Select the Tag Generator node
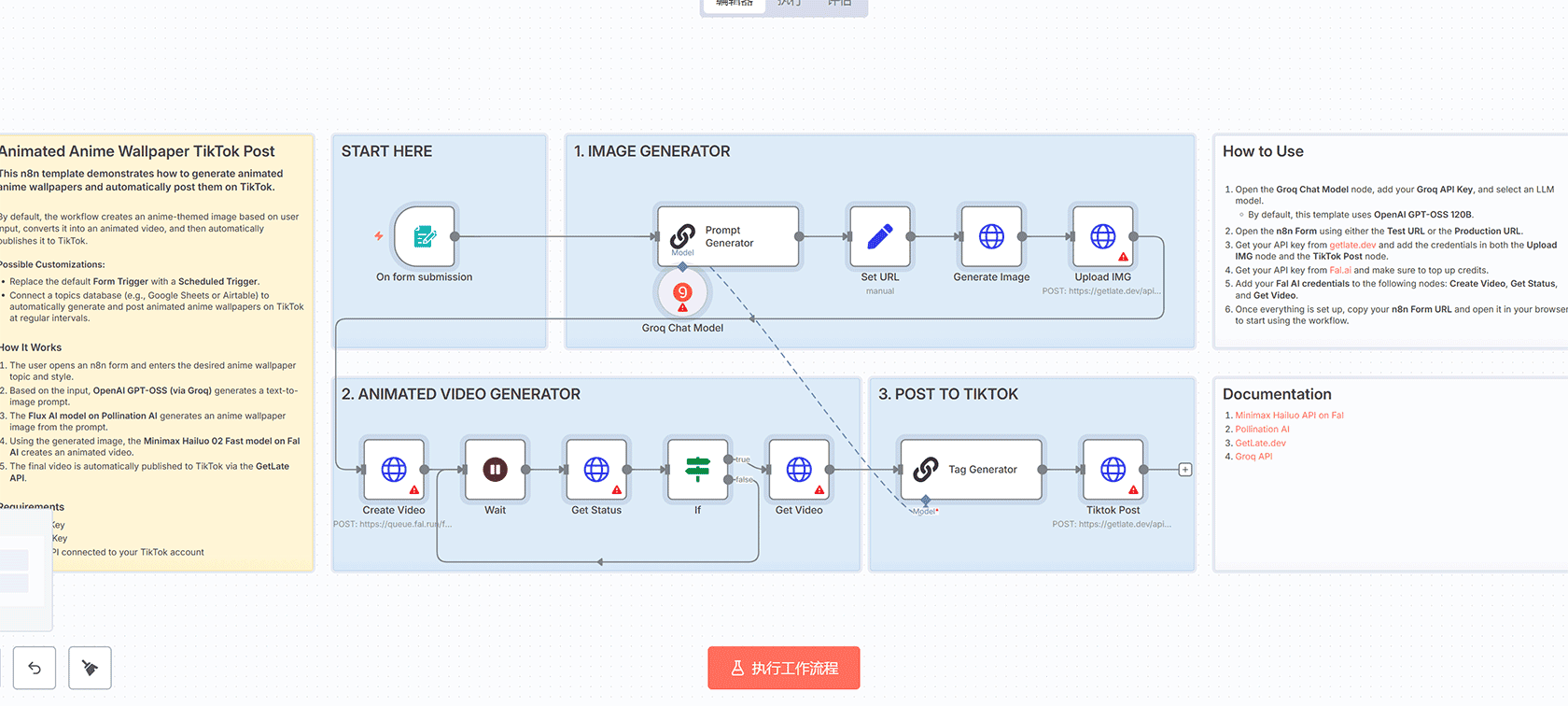1568x706 pixels. 971,470
